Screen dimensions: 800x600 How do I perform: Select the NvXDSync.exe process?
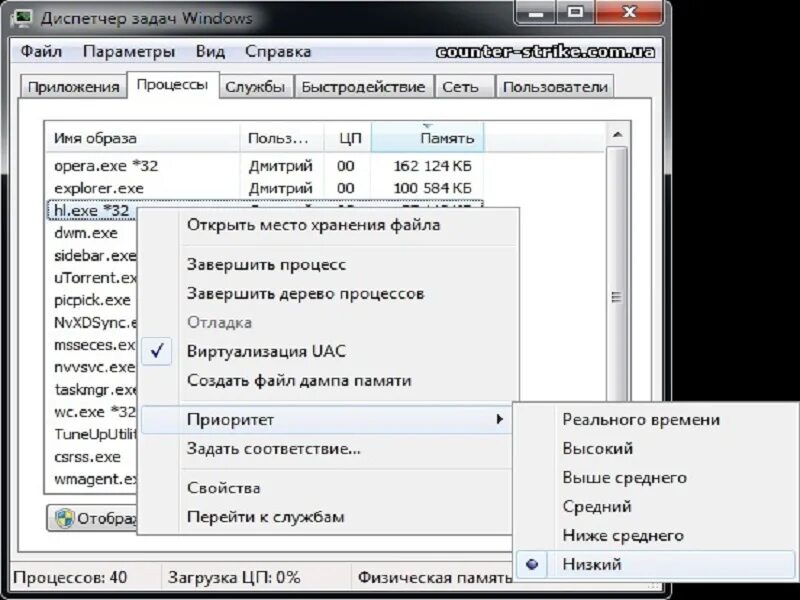click(95, 322)
